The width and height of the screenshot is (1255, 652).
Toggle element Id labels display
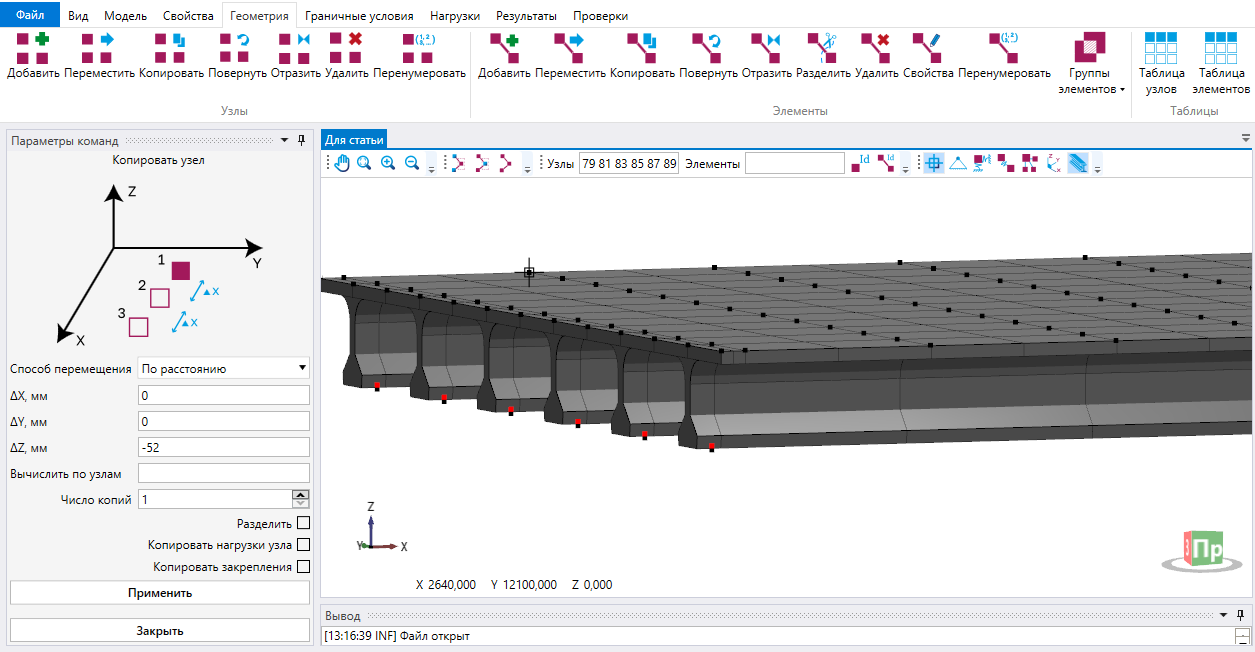point(886,164)
